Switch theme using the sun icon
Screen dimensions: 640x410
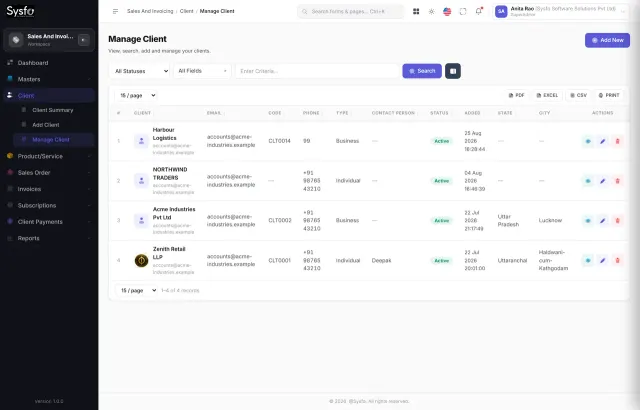431,11
